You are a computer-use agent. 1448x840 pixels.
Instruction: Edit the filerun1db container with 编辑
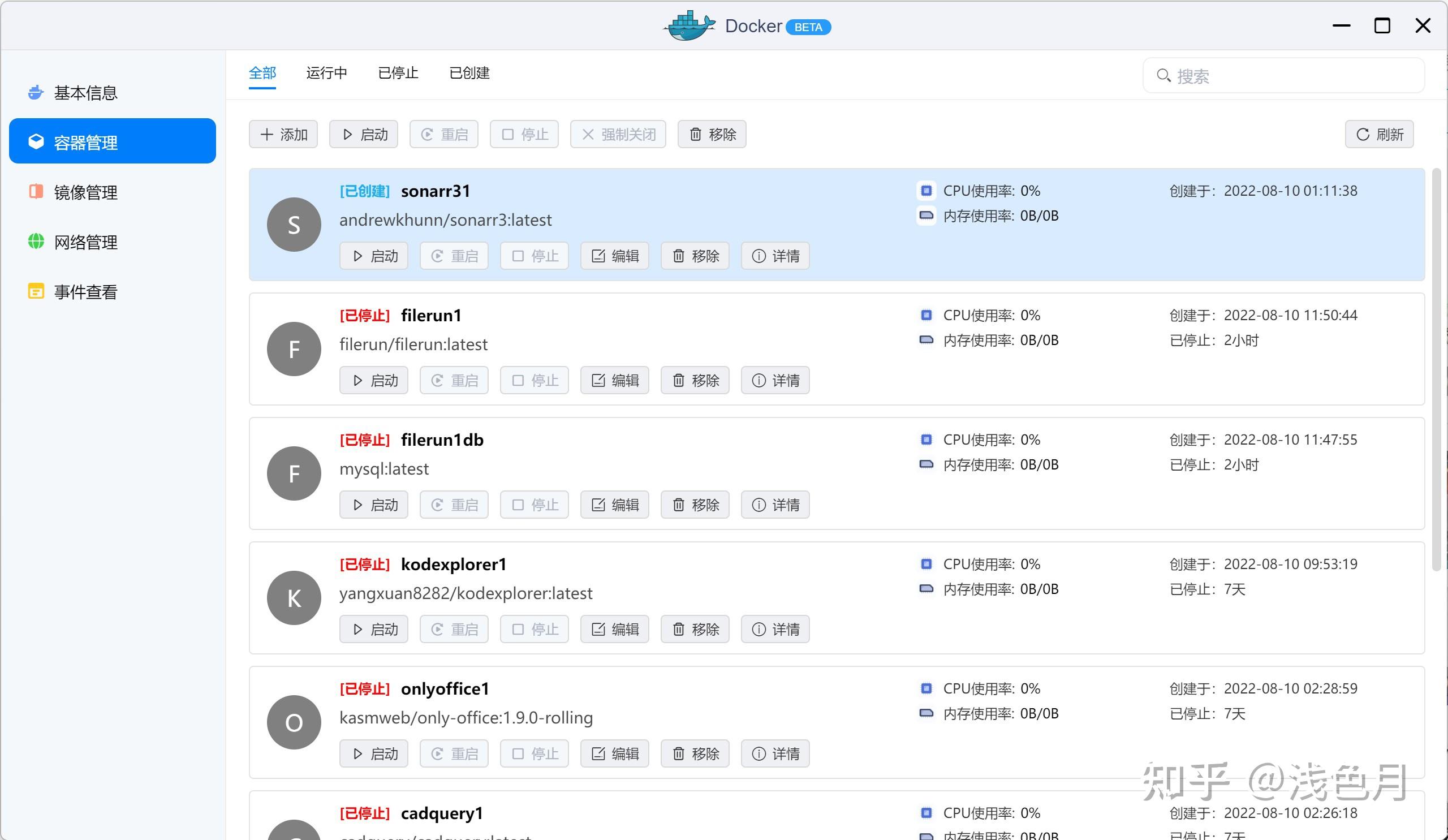pyautogui.click(x=614, y=505)
